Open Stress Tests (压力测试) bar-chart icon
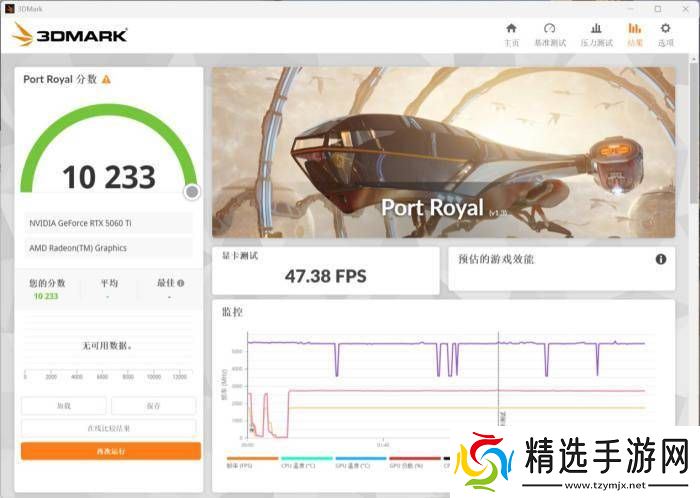The image size is (700, 498). pos(596,34)
